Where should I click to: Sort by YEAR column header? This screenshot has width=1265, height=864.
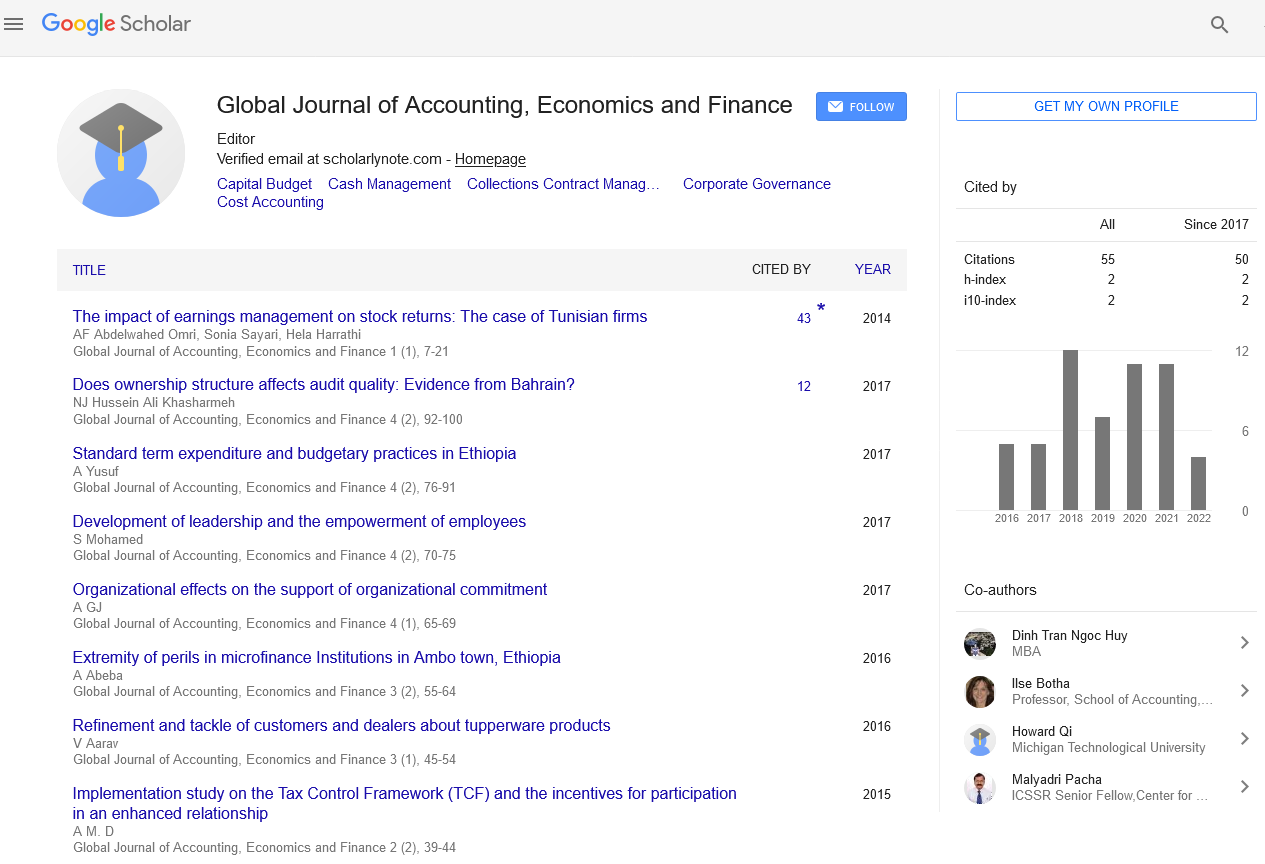(x=872, y=269)
